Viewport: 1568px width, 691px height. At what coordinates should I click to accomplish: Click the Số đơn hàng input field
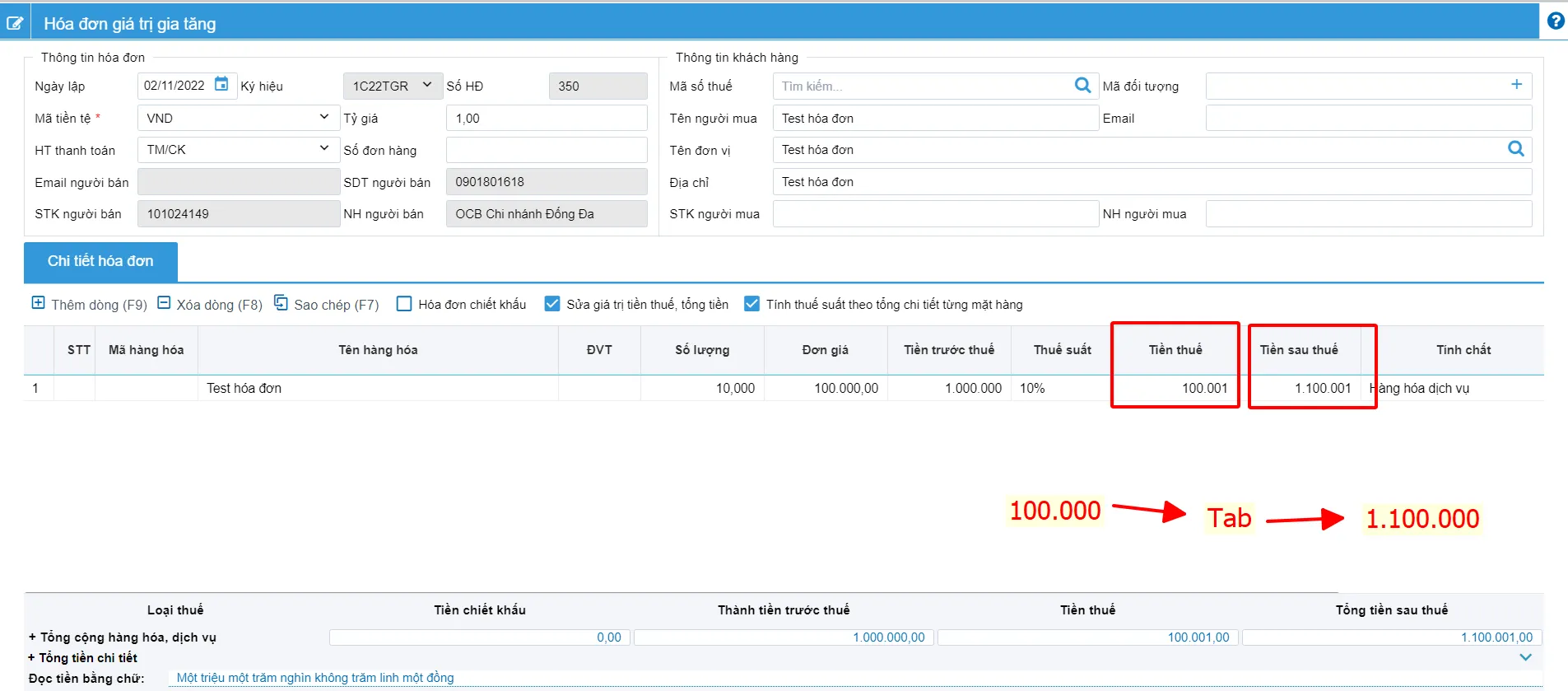click(x=547, y=150)
